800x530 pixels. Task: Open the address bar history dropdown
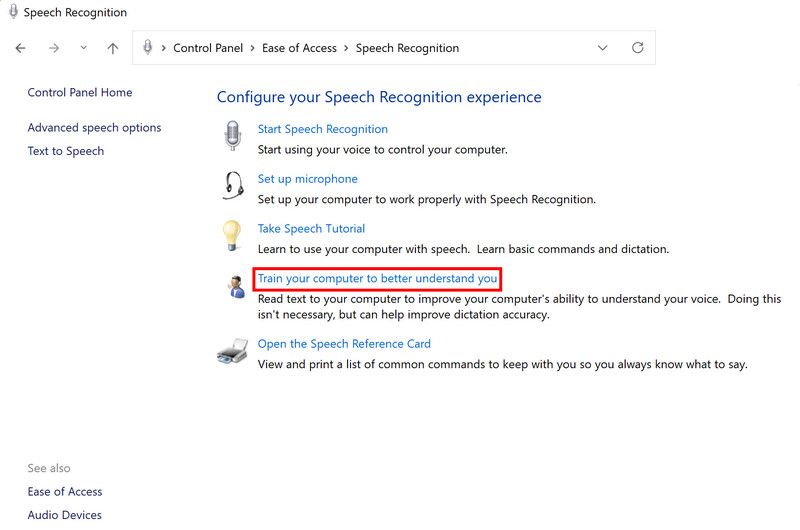point(602,48)
